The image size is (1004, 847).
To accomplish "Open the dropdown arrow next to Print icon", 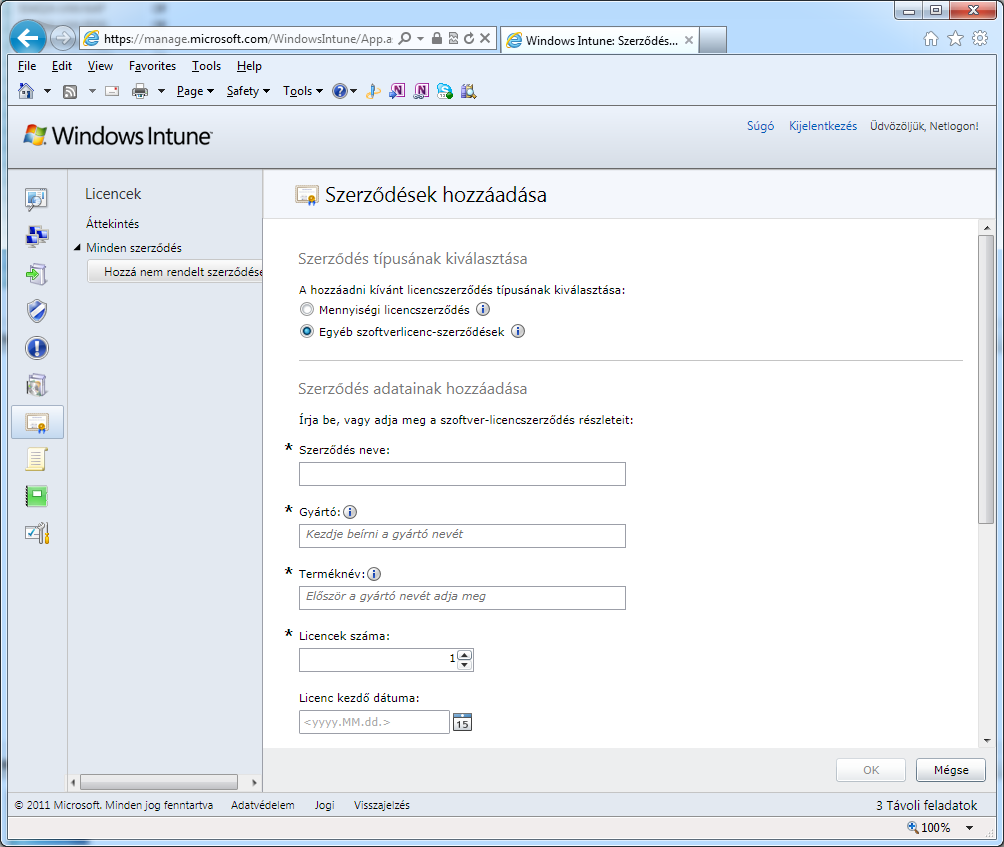I will [x=161, y=91].
